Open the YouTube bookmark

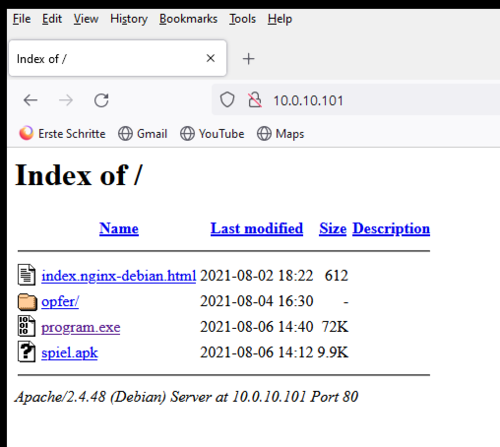pyautogui.click(x=212, y=134)
